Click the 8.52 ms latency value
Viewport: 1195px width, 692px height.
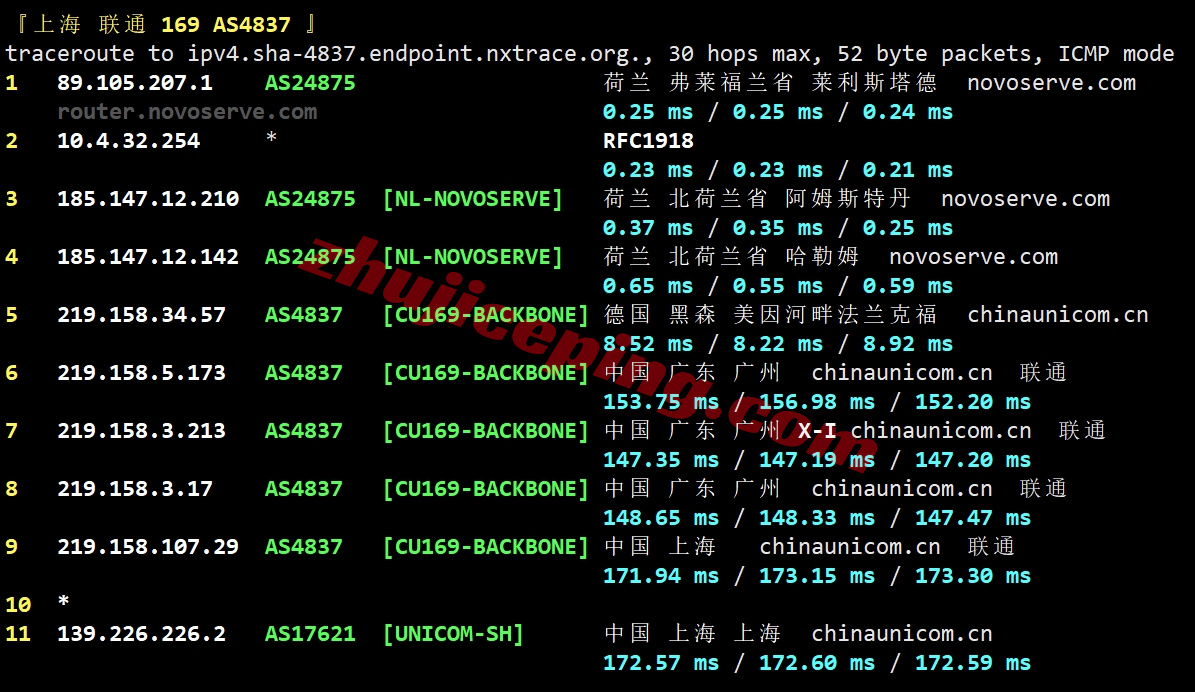648,344
